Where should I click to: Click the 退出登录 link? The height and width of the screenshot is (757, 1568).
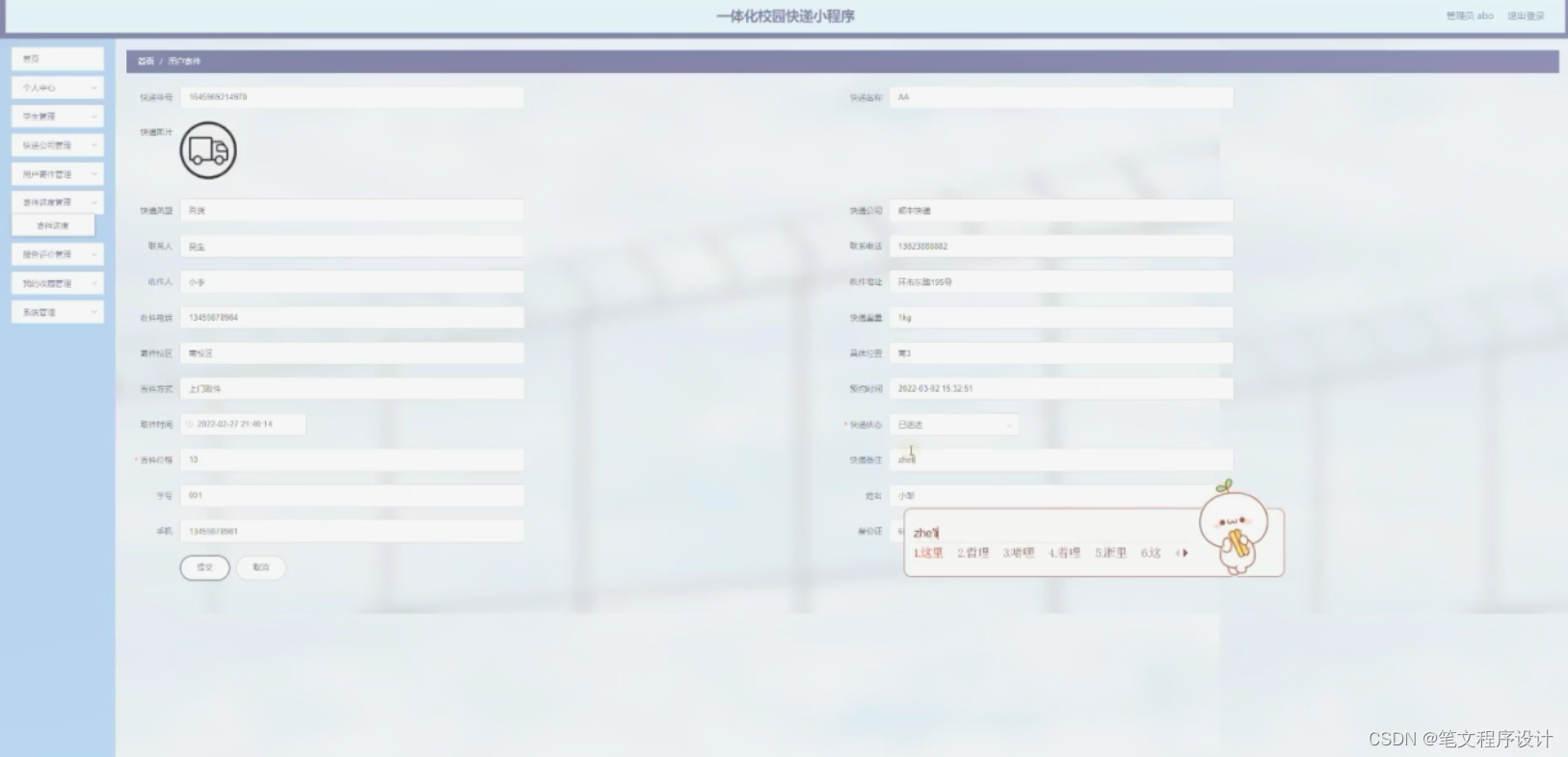pyautogui.click(x=1526, y=15)
